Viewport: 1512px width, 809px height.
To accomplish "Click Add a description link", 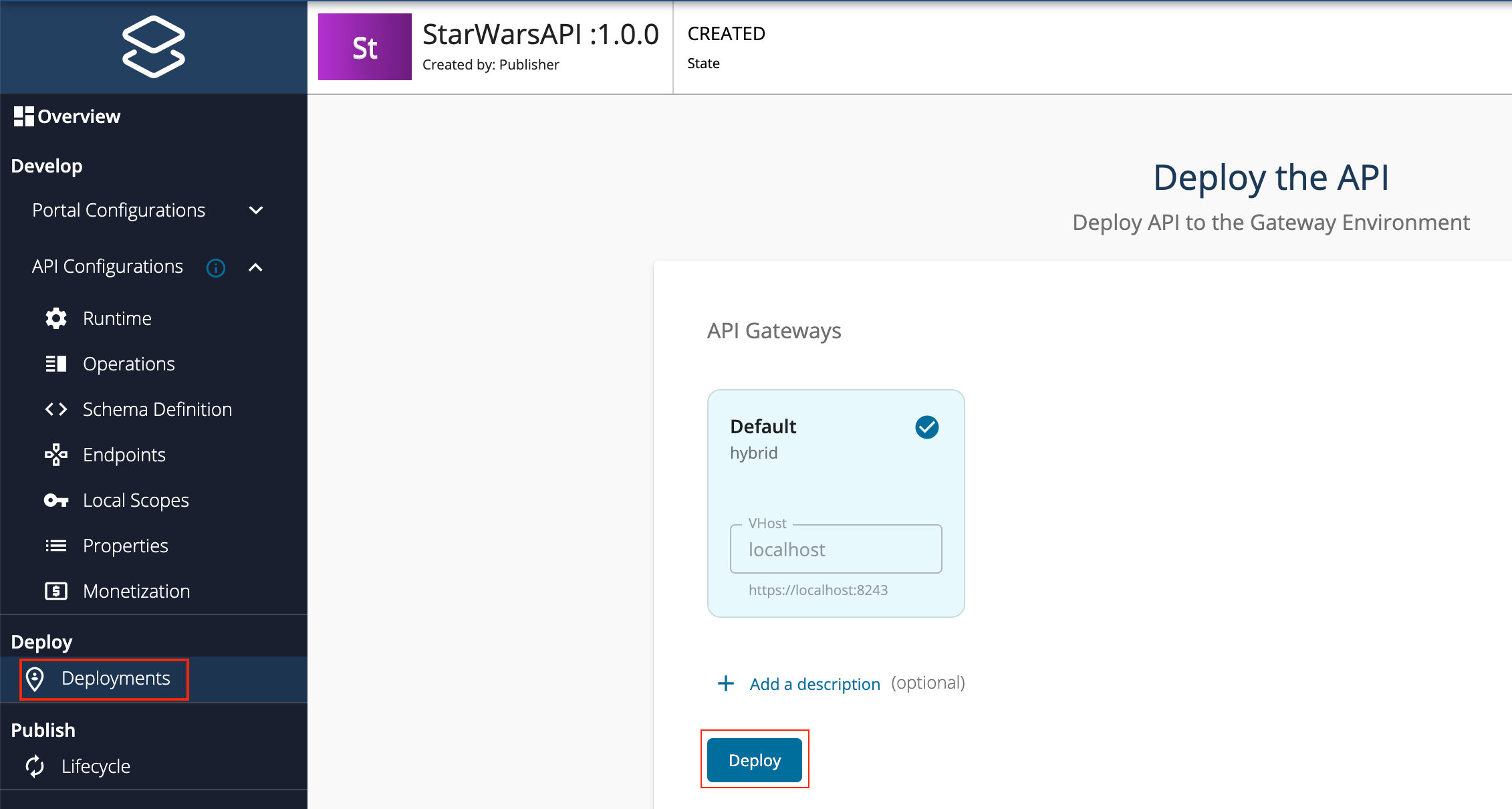I will (814, 683).
